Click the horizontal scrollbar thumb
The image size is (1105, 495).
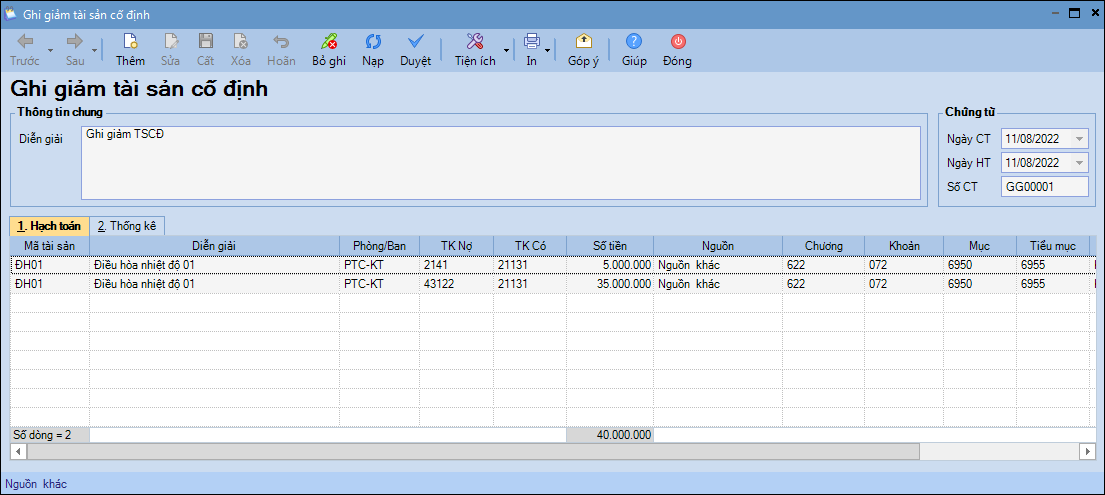pos(473,451)
